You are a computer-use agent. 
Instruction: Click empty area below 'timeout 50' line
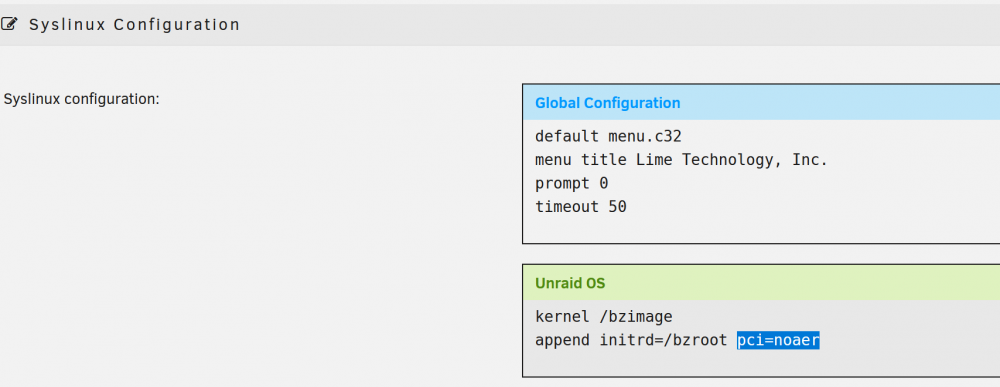tap(761, 230)
